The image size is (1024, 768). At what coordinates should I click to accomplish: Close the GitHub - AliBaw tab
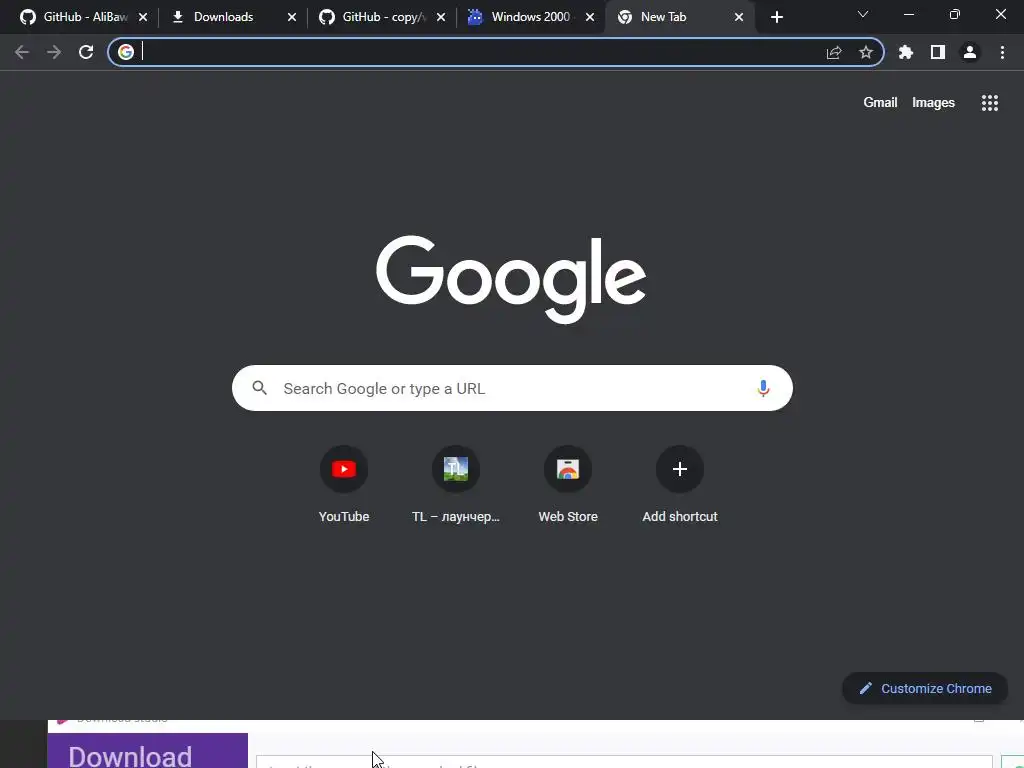[143, 17]
